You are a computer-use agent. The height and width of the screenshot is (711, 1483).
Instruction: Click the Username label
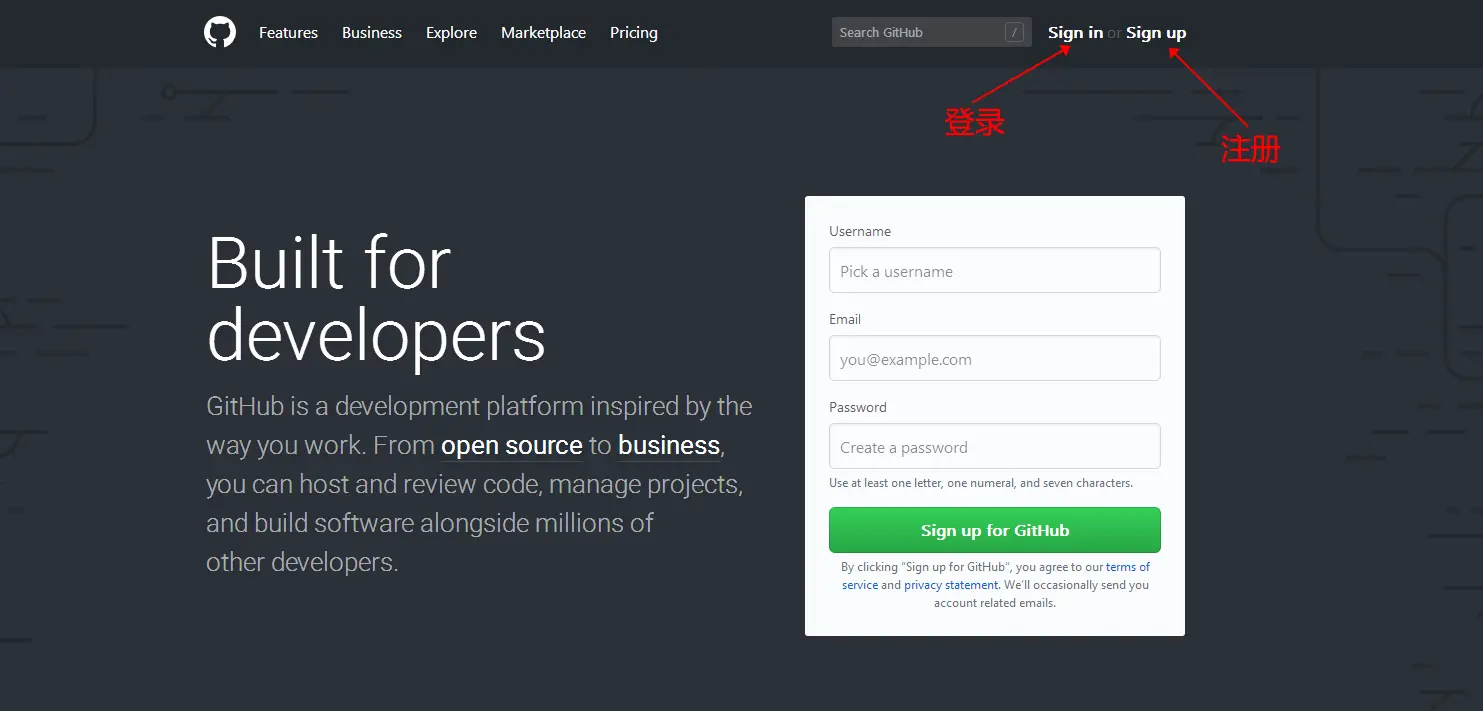[x=860, y=231]
